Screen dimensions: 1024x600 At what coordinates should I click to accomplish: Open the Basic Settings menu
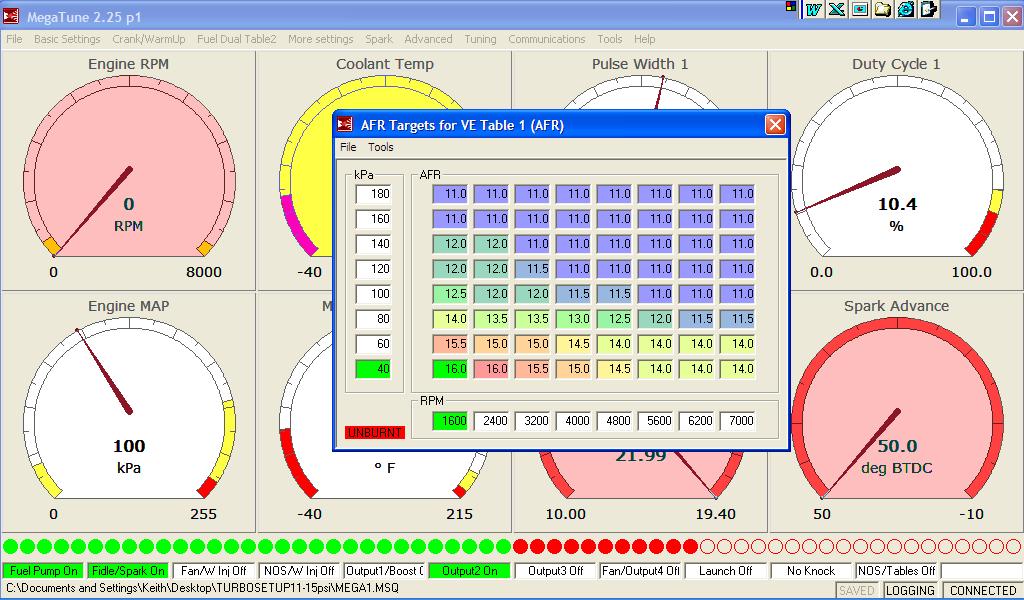[67, 39]
